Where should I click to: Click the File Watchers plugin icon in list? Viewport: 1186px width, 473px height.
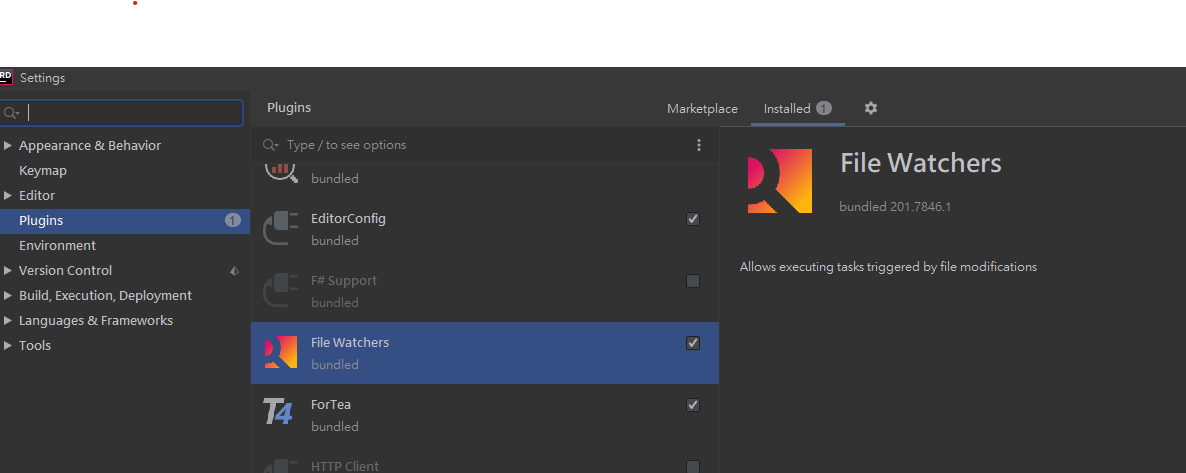pos(281,353)
